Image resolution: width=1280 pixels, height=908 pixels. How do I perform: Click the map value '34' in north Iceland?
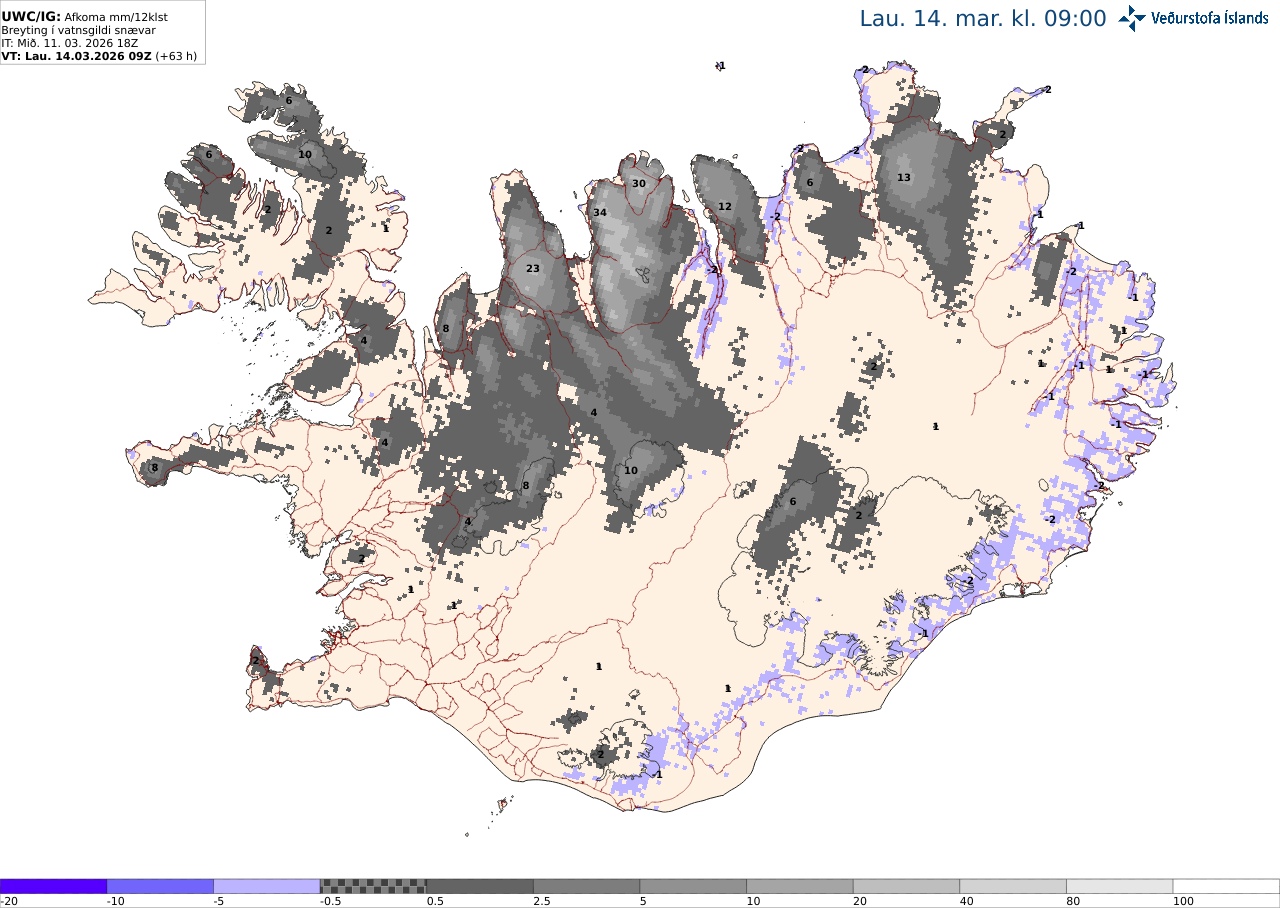point(600,213)
